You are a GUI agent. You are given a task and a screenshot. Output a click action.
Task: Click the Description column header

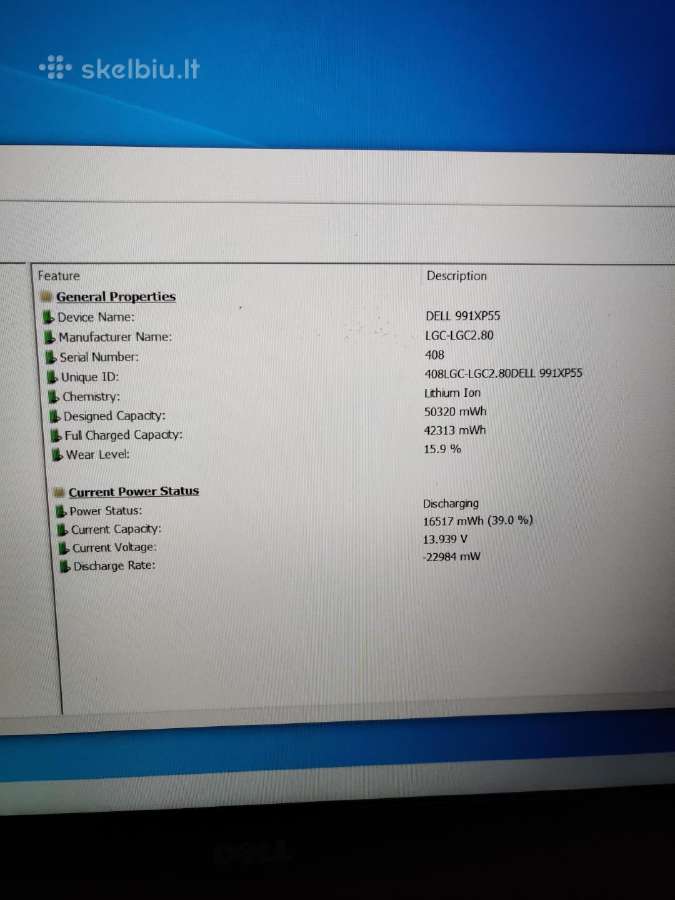pyautogui.click(x=456, y=276)
